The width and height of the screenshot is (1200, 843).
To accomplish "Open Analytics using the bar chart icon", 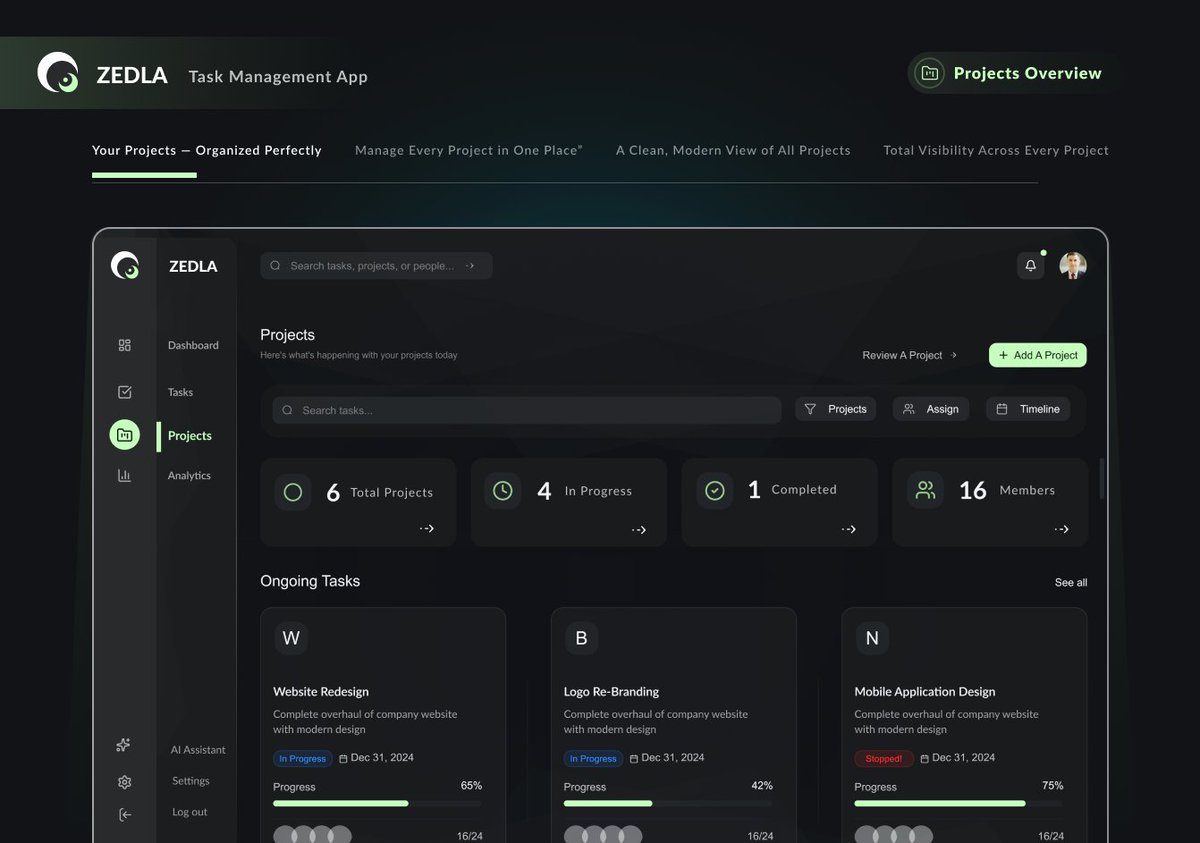I will 124,475.
